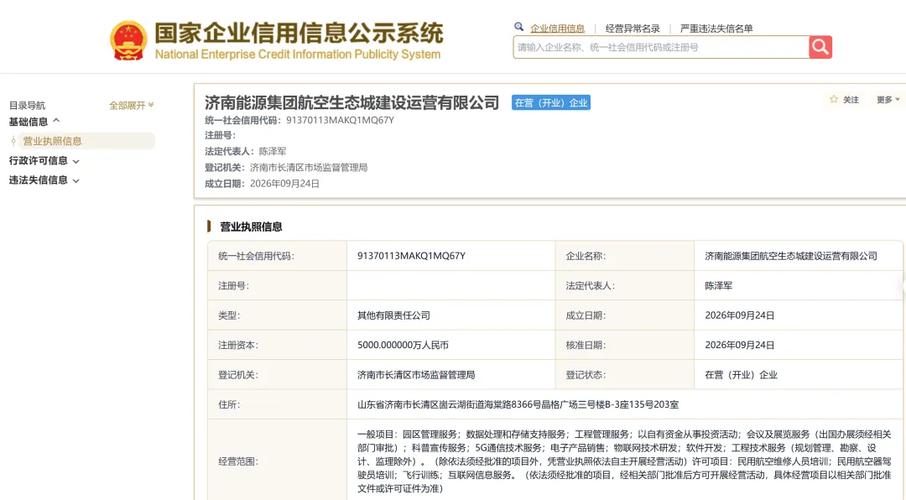906x500 pixels.
Task: Click the 在营（开业）企业 status badge
Action: (x=551, y=103)
